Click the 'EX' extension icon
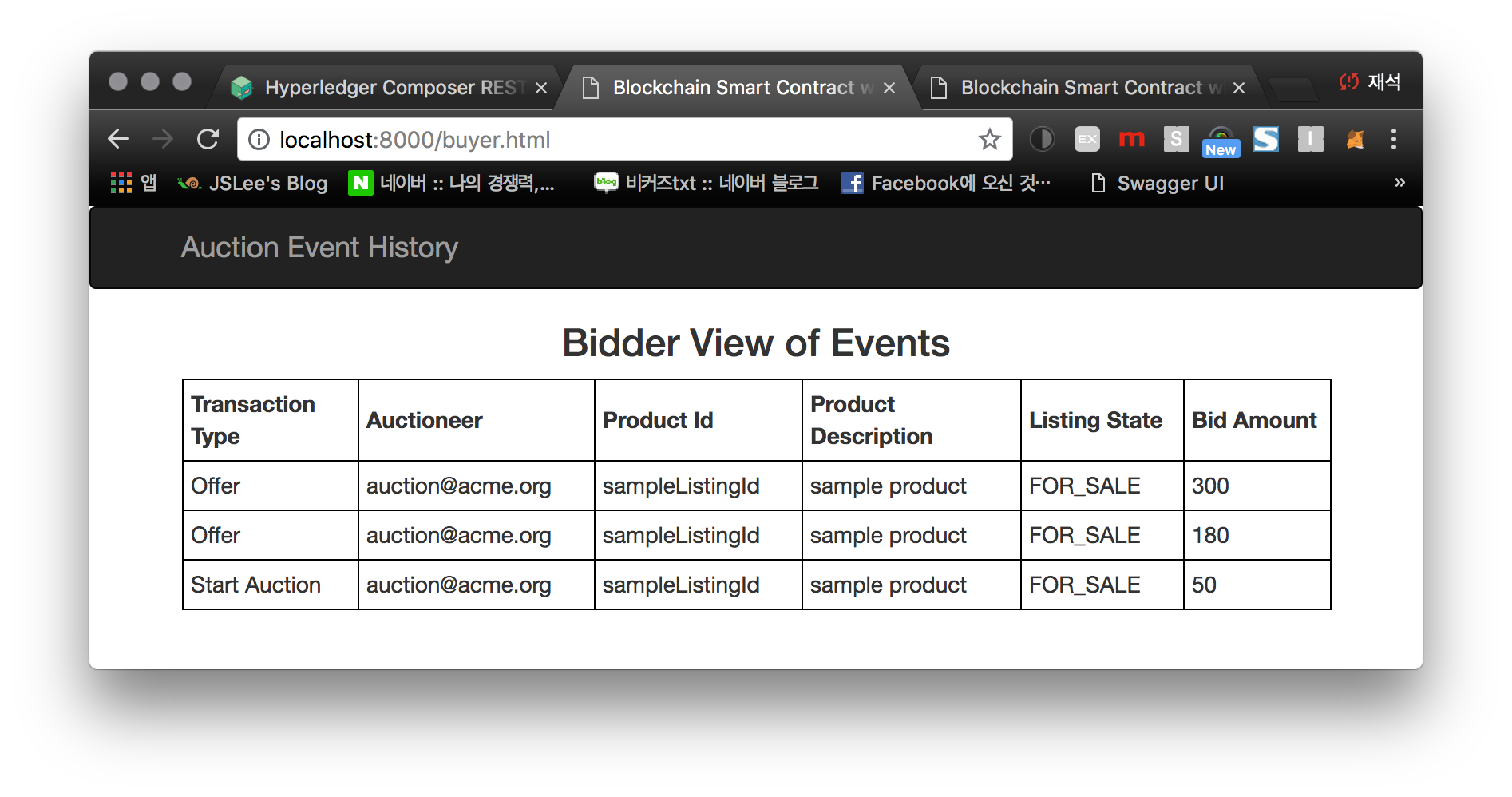Image resolution: width=1512 pixels, height=797 pixels. (x=1087, y=138)
